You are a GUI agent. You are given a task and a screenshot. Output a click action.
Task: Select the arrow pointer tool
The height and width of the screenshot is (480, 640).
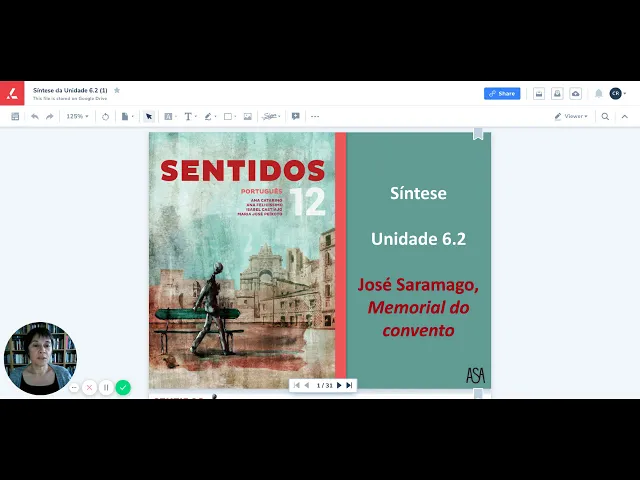point(149,117)
